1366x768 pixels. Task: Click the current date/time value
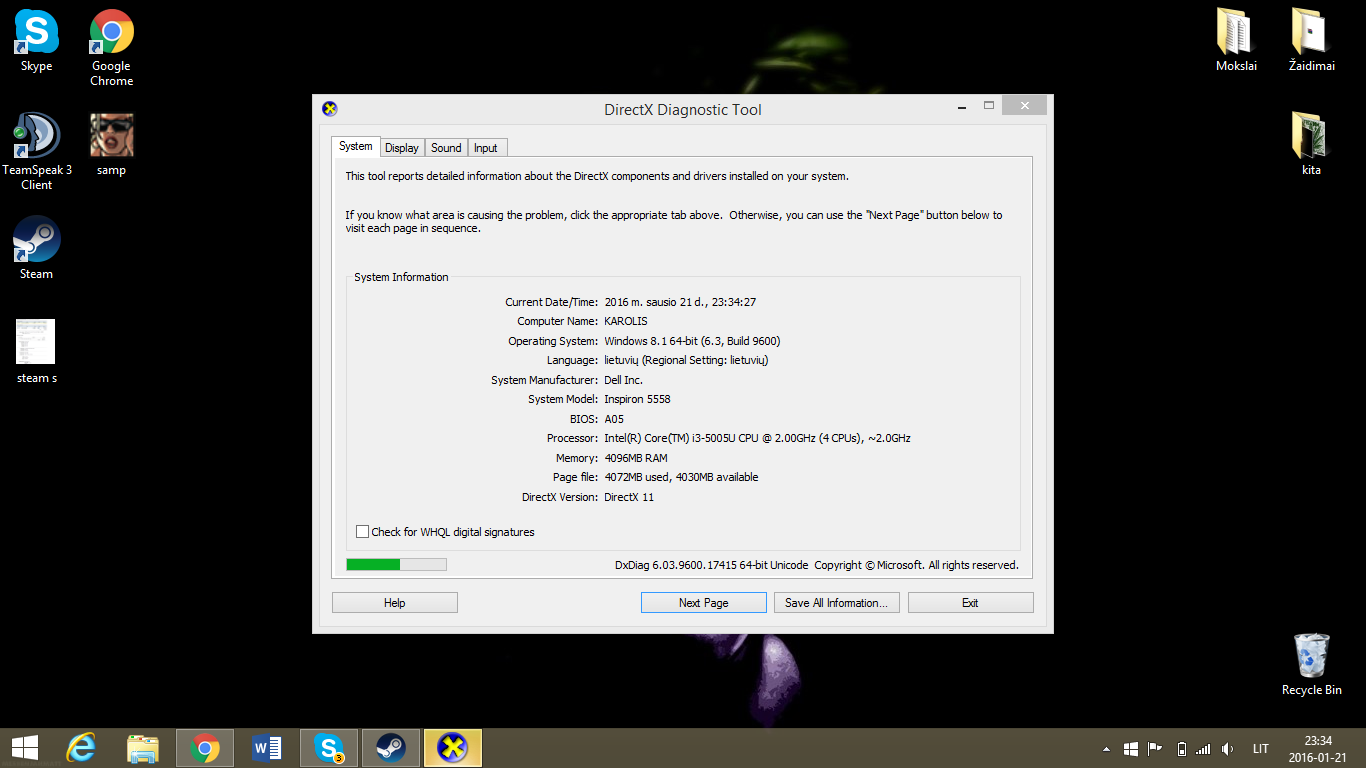tap(680, 302)
